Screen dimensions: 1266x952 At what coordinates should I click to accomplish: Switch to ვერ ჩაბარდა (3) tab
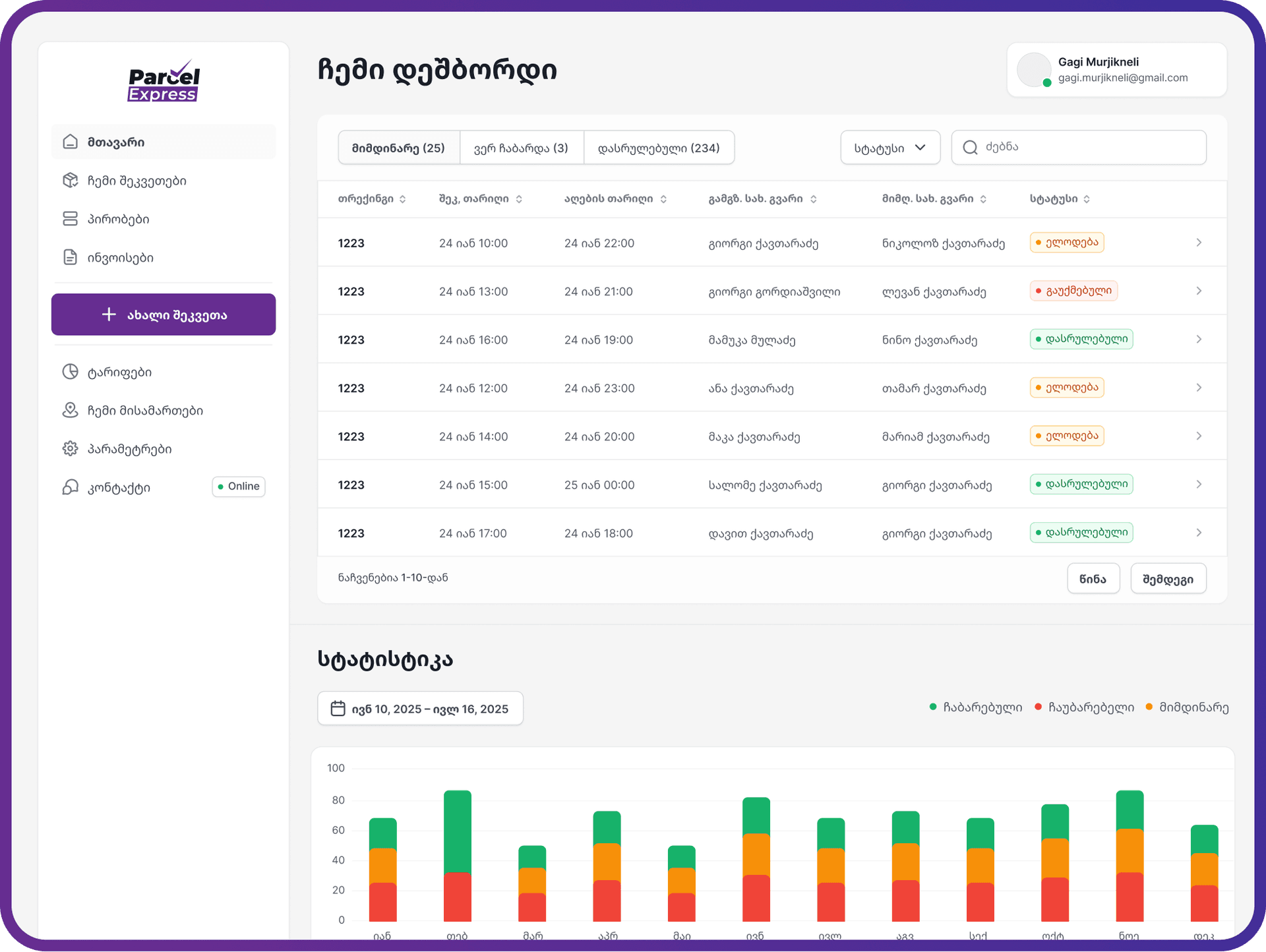click(521, 148)
